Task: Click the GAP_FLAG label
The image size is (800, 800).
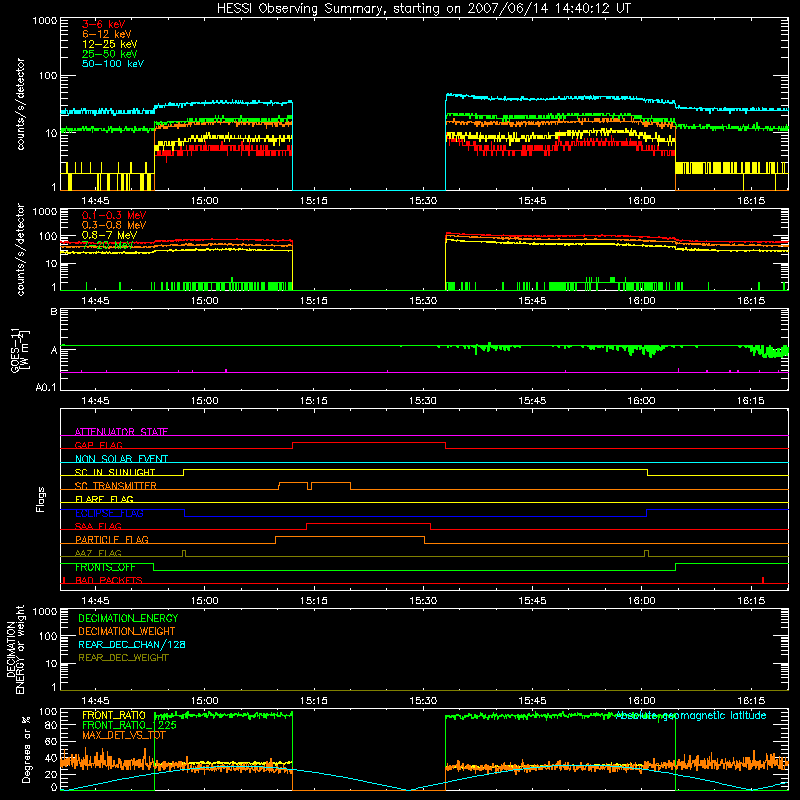Action: coord(98,445)
